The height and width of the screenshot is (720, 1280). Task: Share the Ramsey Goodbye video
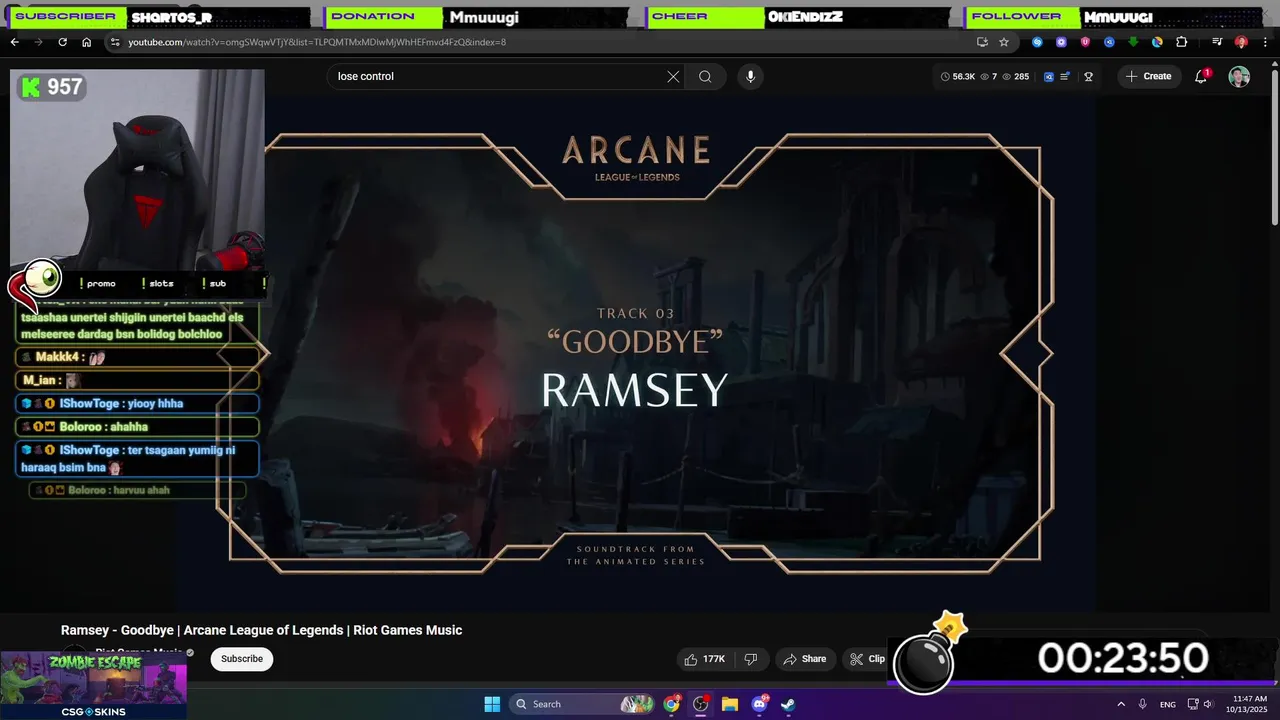coord(805,659)
